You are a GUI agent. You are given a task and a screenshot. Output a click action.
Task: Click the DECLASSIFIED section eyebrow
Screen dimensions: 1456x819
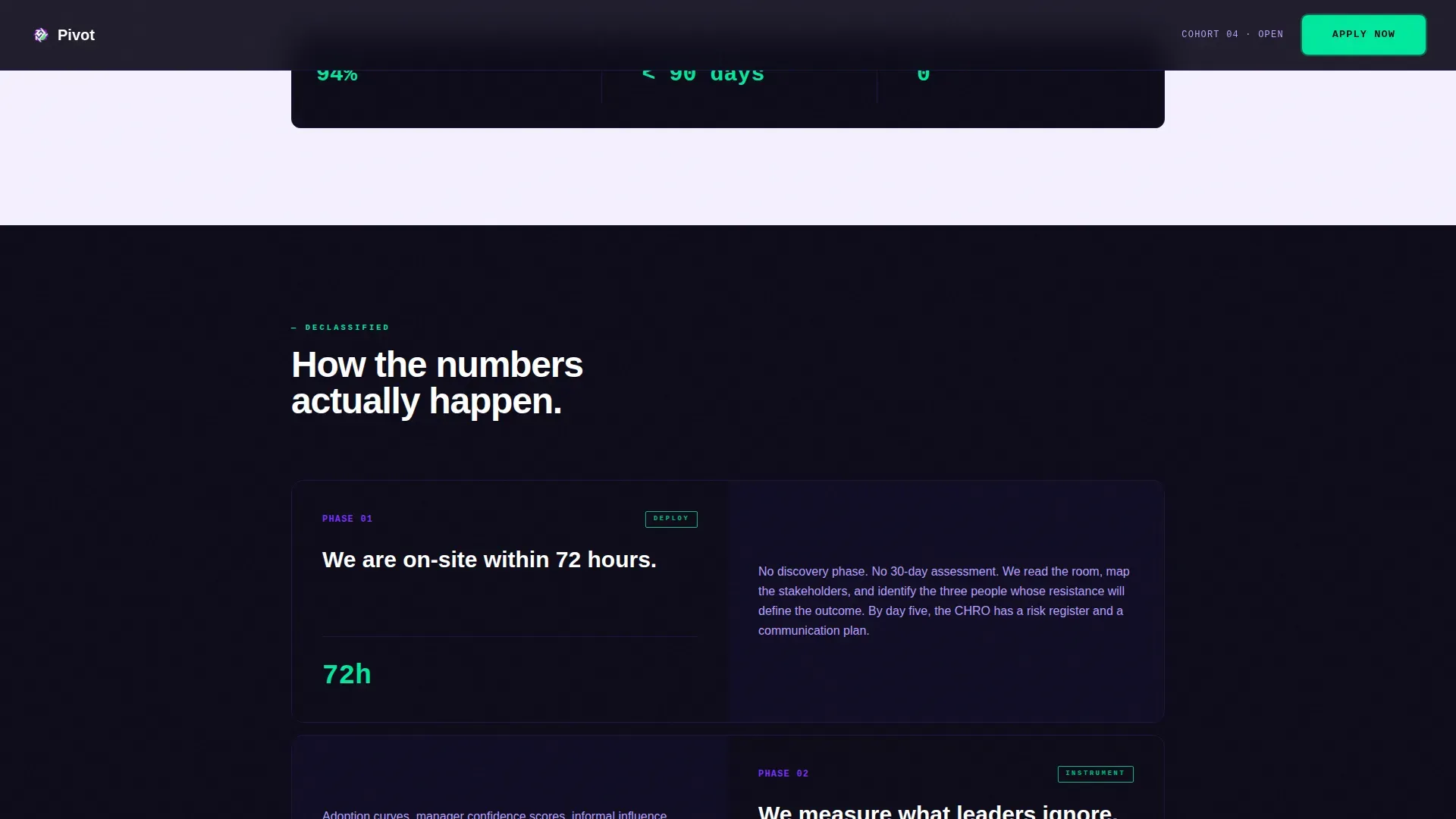click(x=340, y=328)
